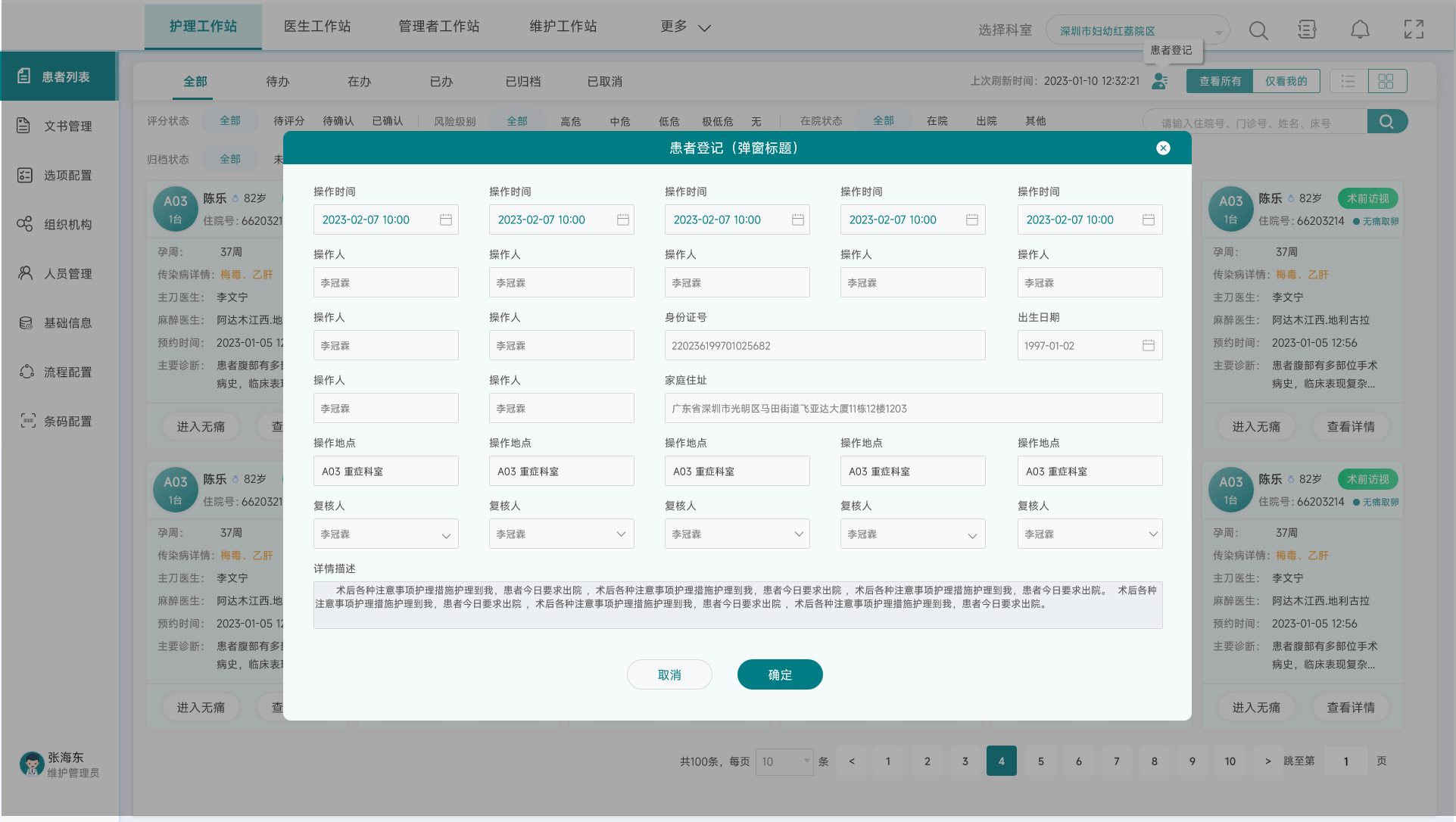Click 进入无痛 on bottom right patient card
This screenshot has height=822, width=1456.
tap(1256, 708)
